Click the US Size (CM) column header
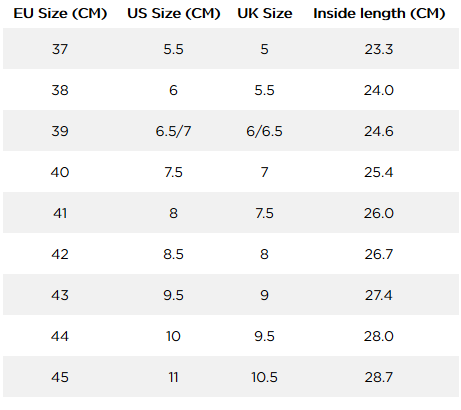The image size is (461, 410). click(x=174, y=13)
